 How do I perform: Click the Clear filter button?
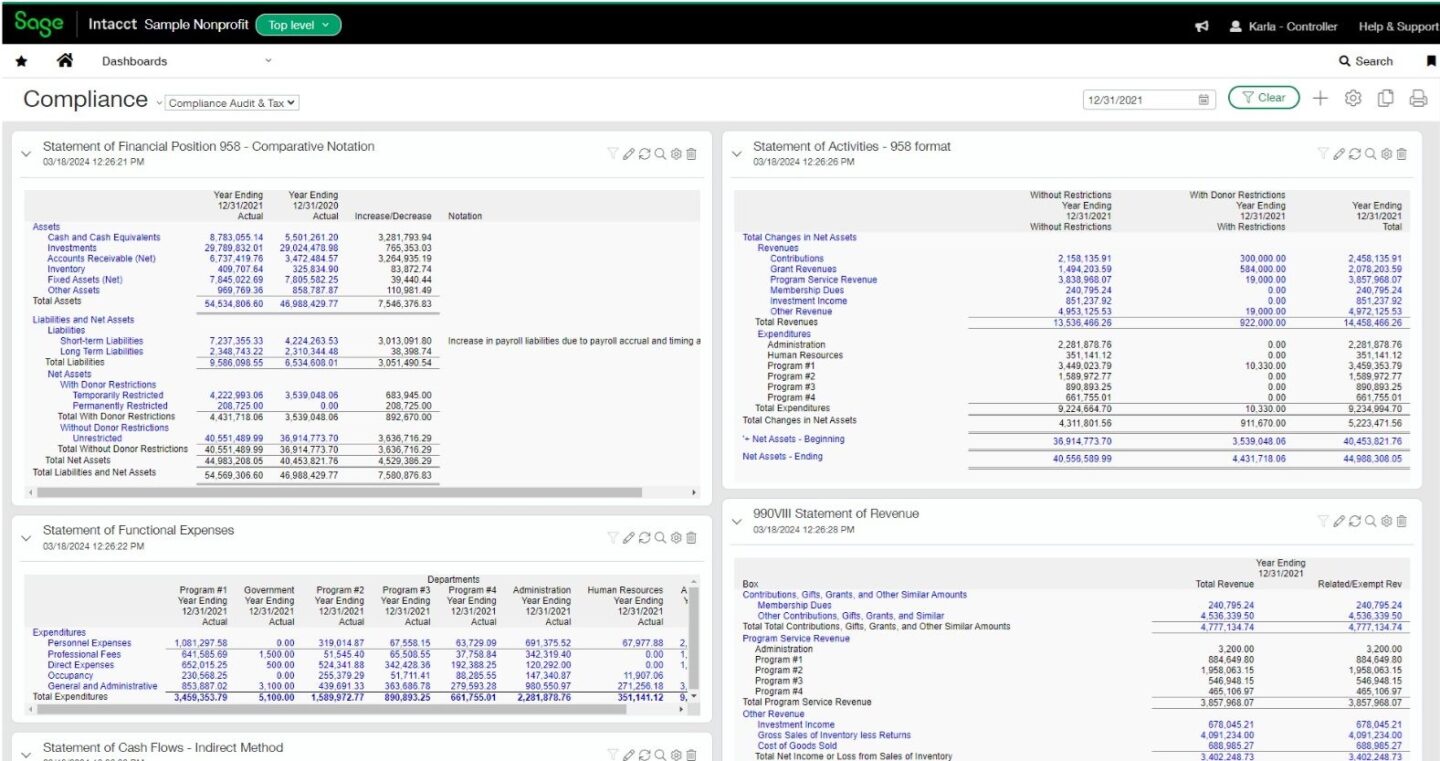pyautogui.click(x=1263, y=98)
